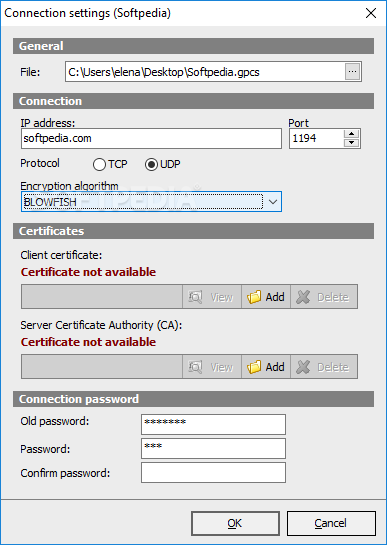The width and height of the screenshot is (387, 545).
Task: View the Server Certificate Authority certificate
Action: [x=212, y=367]
